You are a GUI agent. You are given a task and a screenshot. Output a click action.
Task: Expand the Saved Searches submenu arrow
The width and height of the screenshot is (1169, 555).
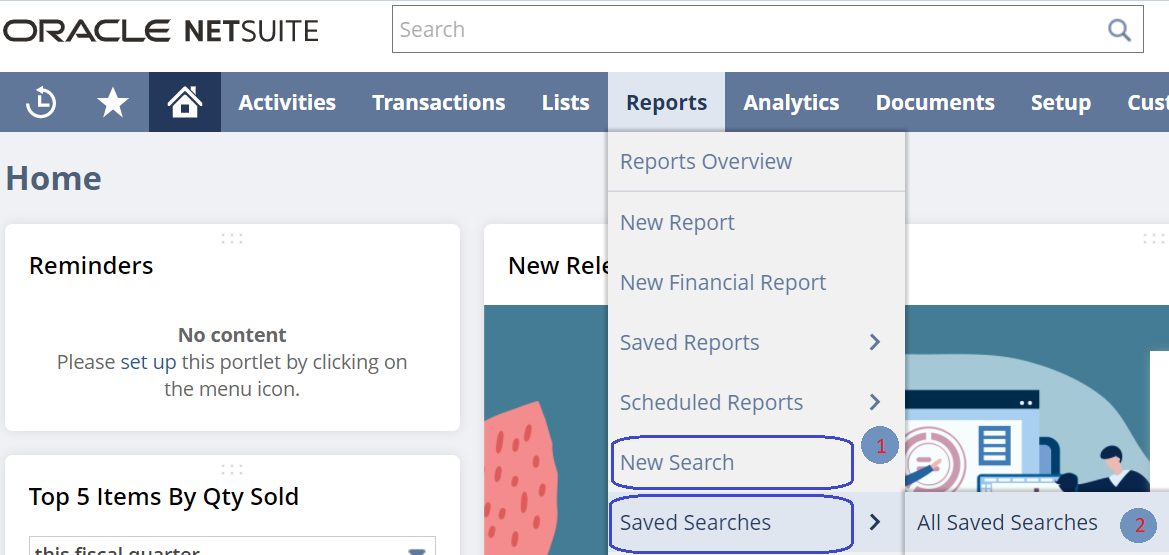(x=875, y=522)
